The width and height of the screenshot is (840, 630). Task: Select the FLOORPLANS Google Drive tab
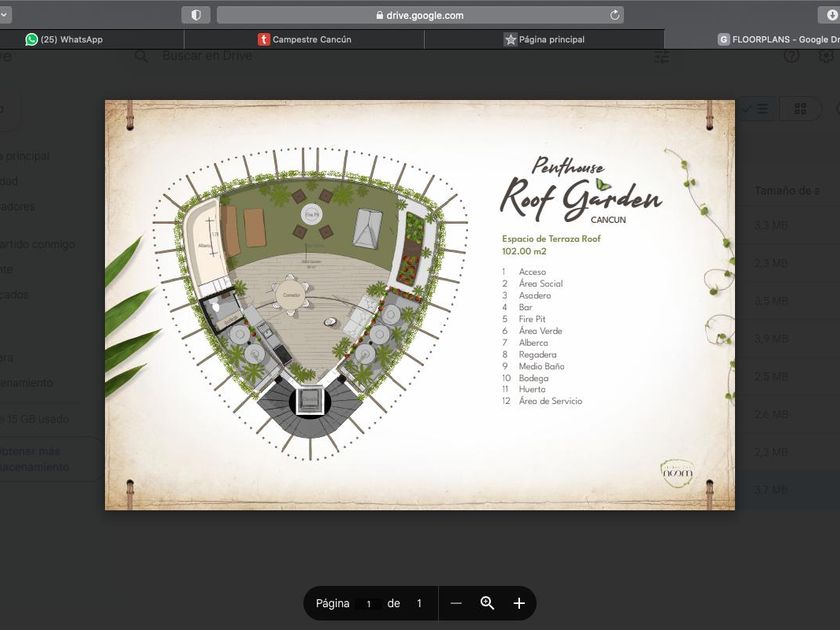(752, 39)
